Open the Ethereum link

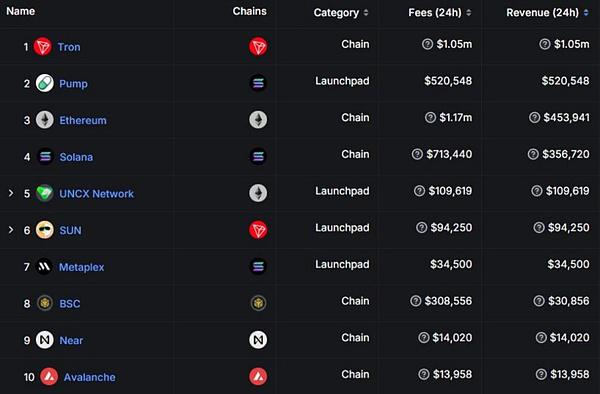[x=83, y=120]
